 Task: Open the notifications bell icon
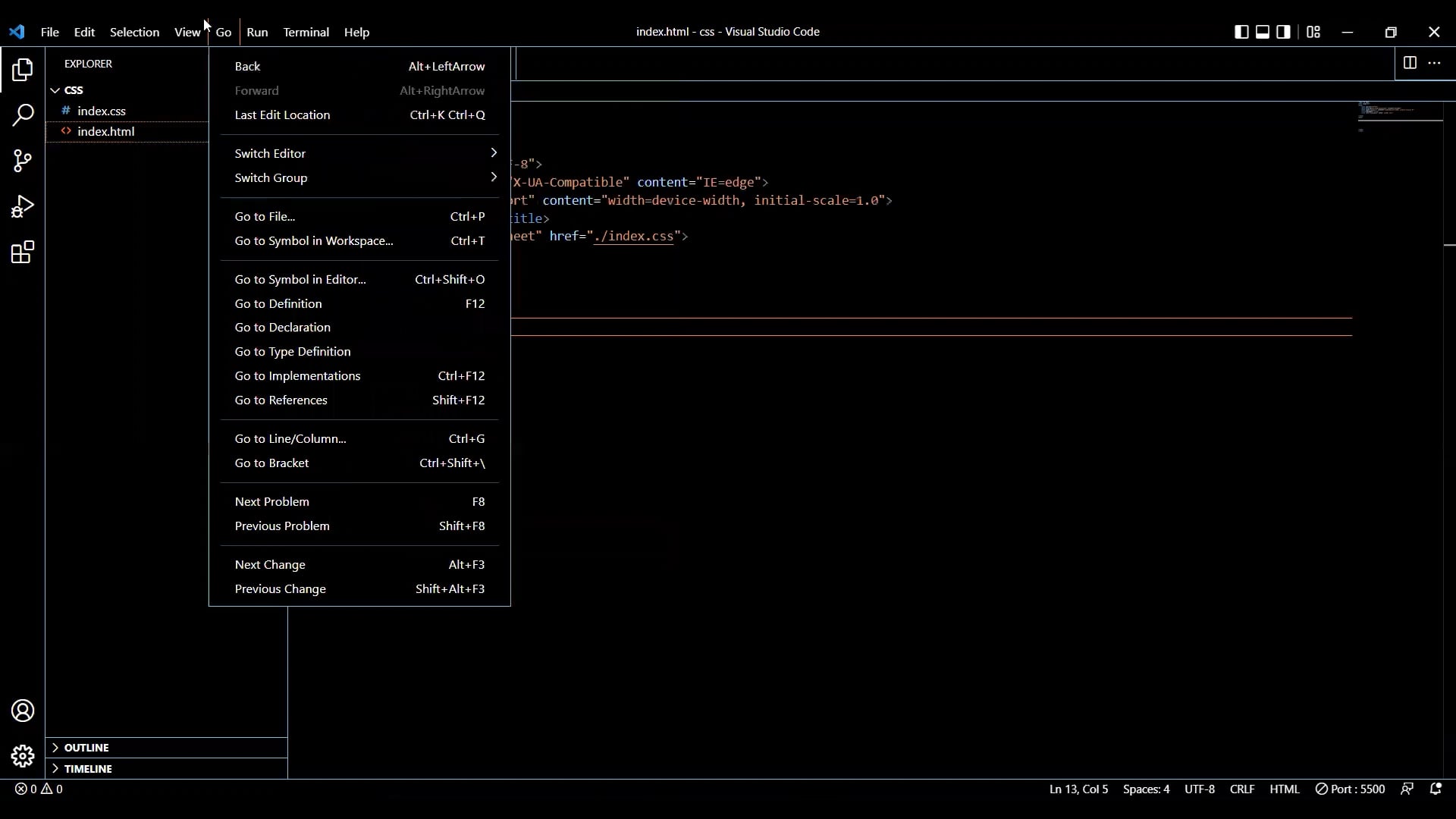click(1436, 789)
